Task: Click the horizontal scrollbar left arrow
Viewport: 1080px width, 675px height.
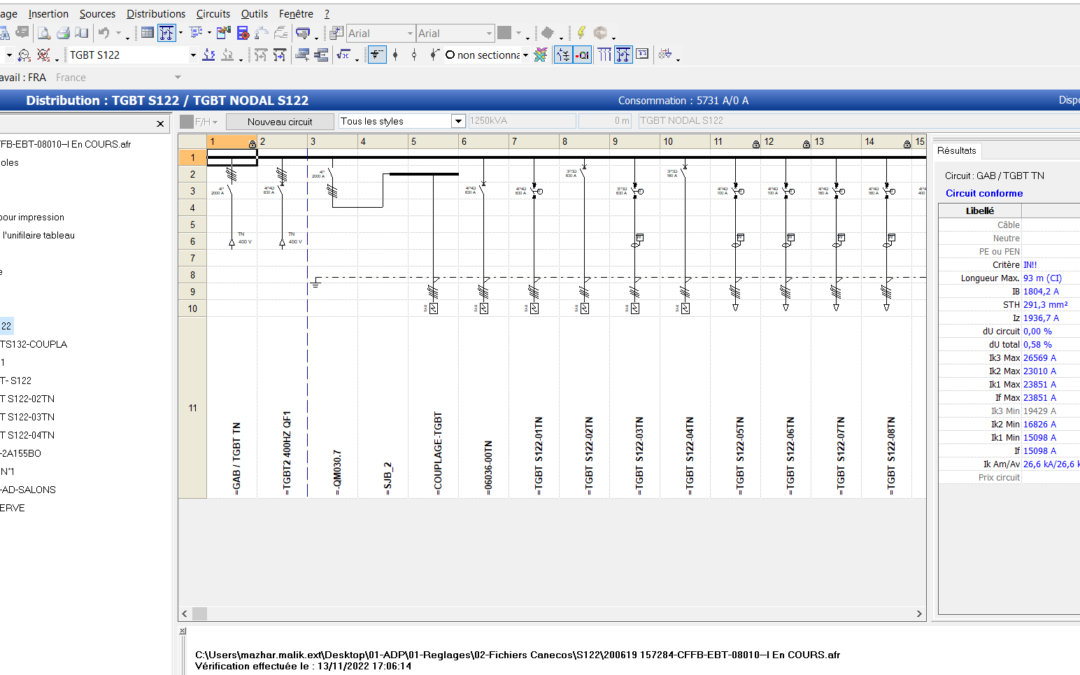Action: [185, 613]
